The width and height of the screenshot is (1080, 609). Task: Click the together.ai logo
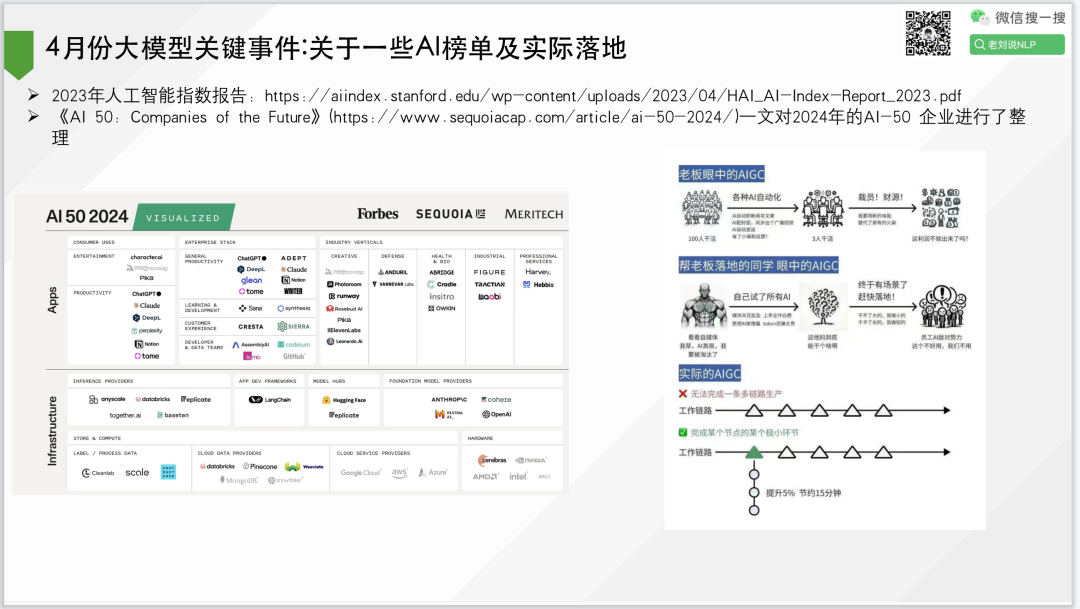(125, 415)
